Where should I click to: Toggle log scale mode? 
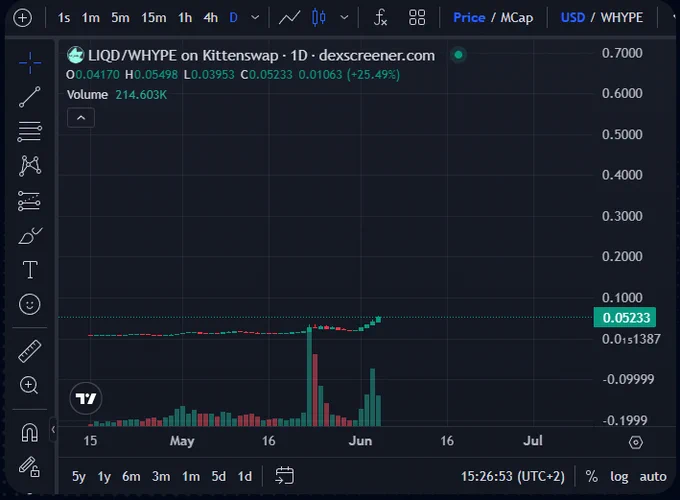[x=619, y=477]
